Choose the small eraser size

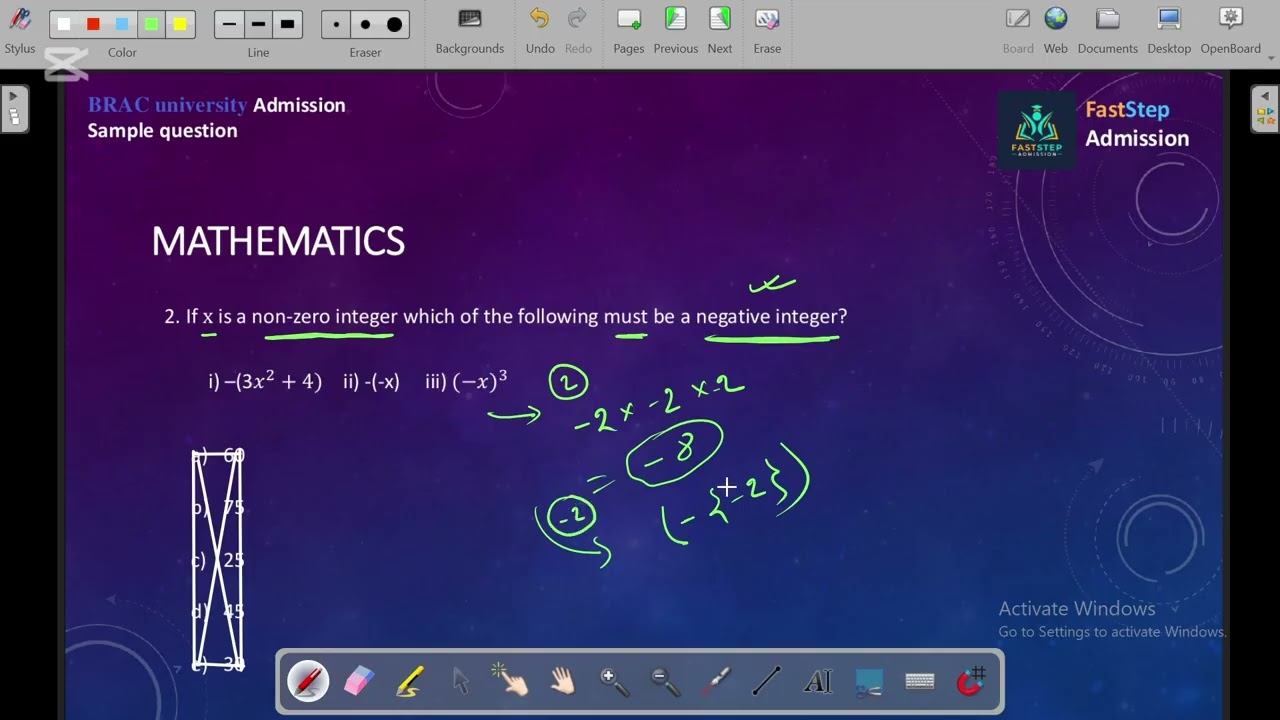336,24
